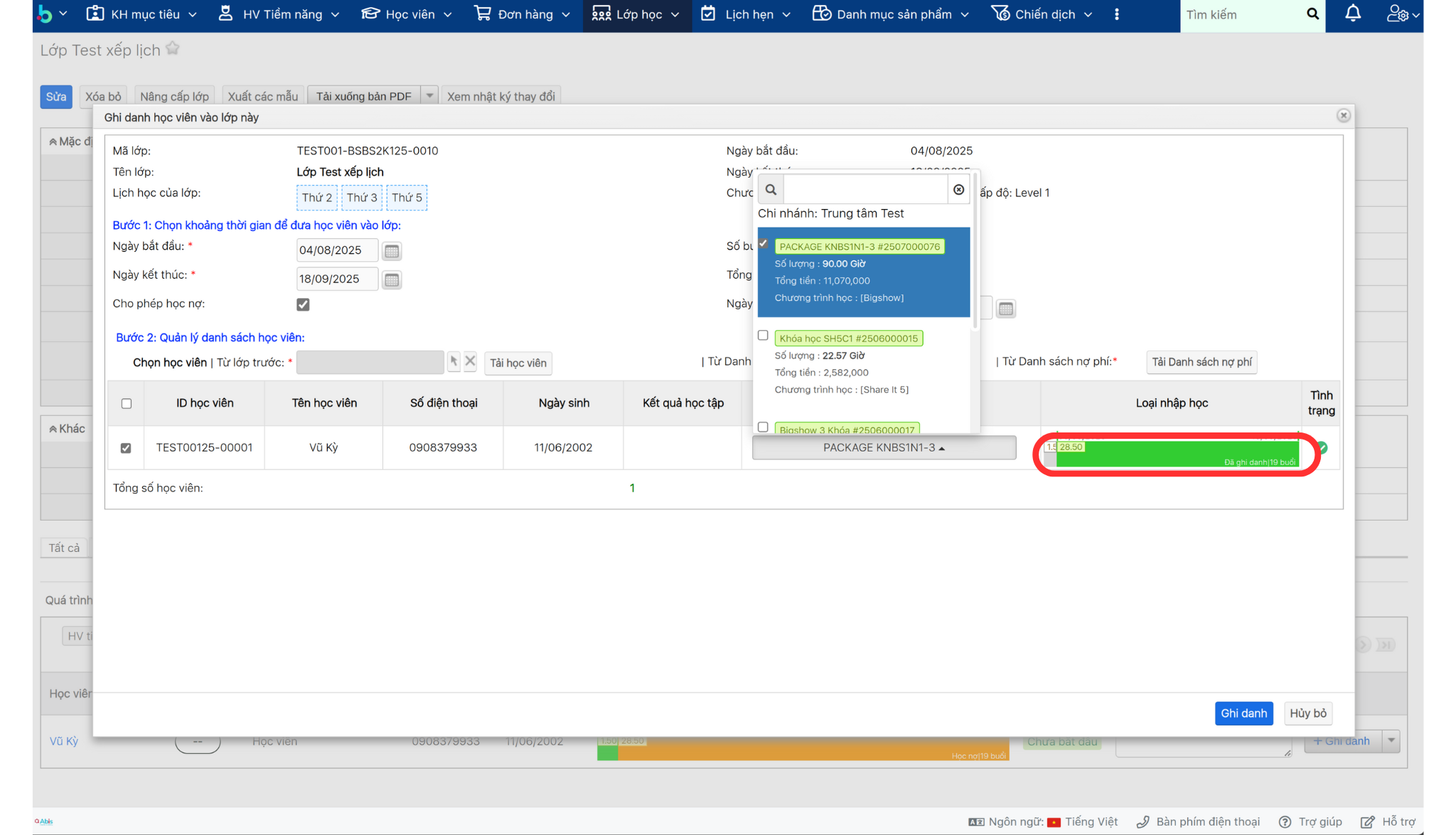Image resolution: width=1456 pixels, height=835 pixels.
Task: Open PACKAGE KNBS1N1-3 dropdown
Action: 884,448
